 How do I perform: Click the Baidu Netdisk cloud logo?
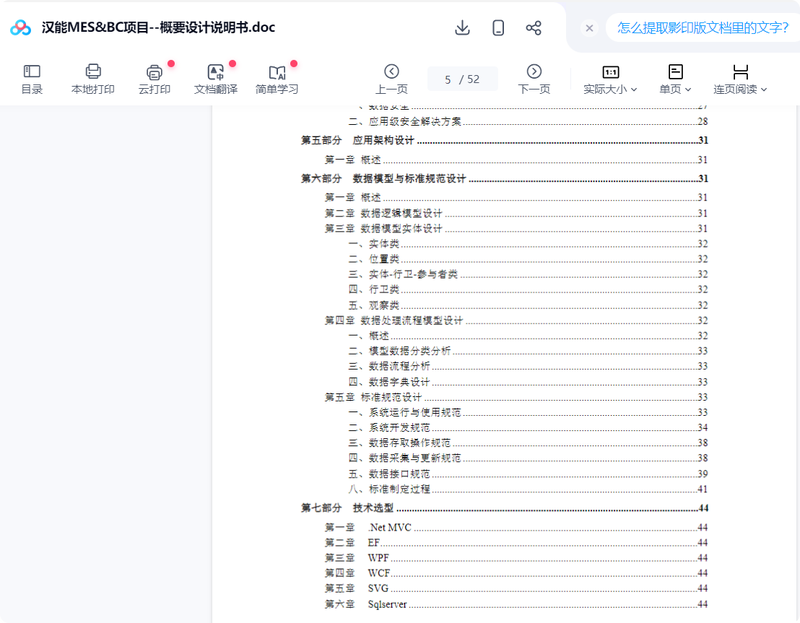[20, 28]
